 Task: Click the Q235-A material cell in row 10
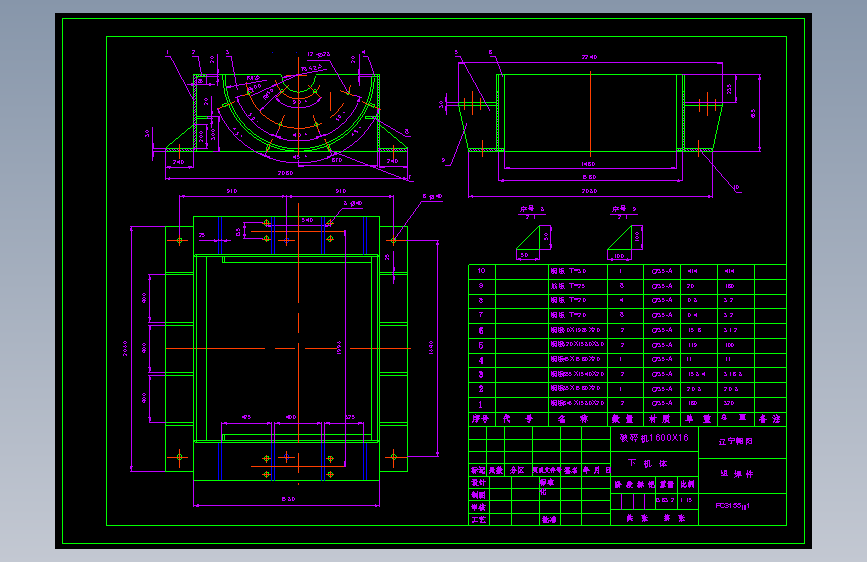tap(662, 272)
